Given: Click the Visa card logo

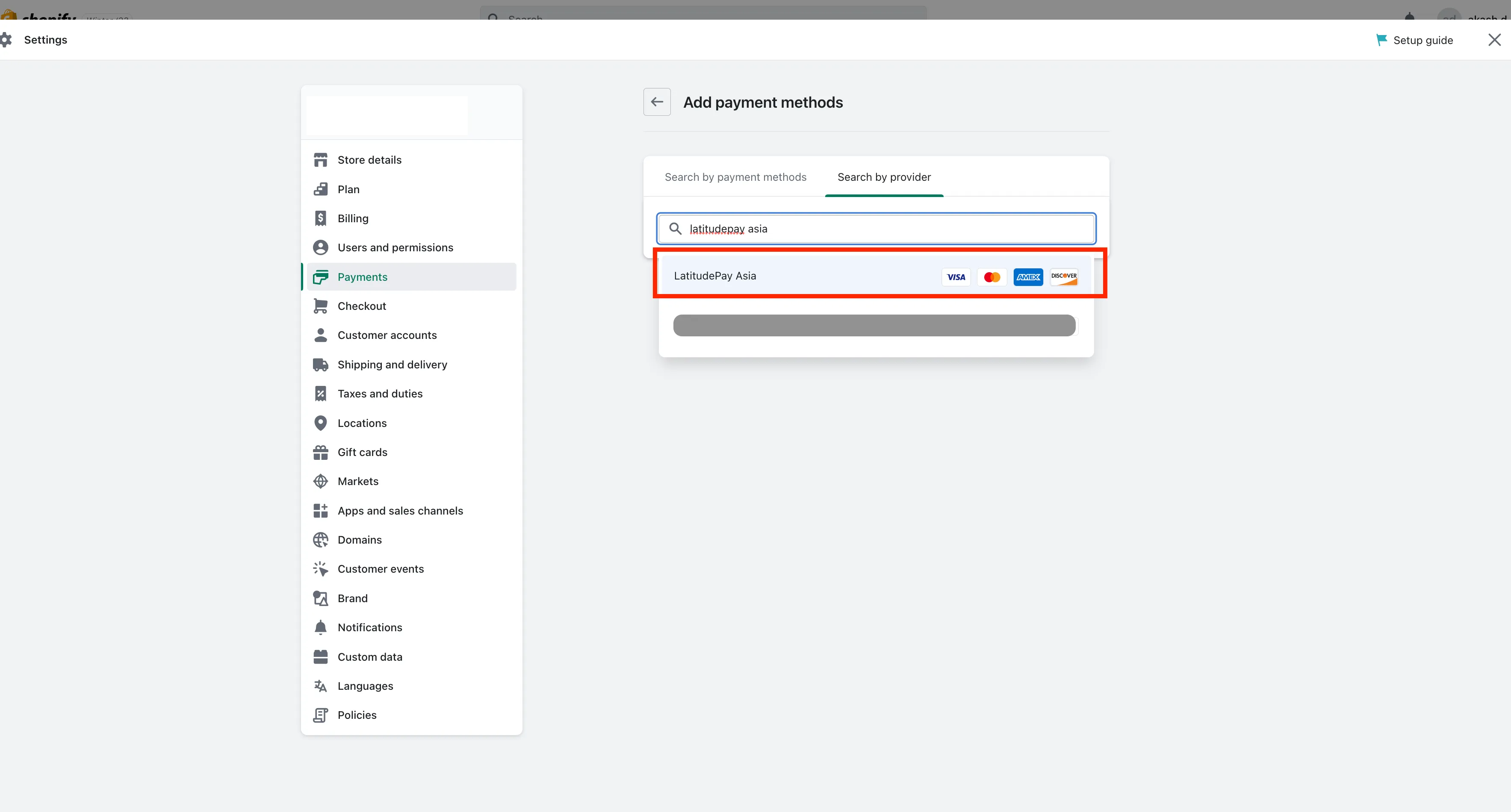Looking at the screenshot, I should 956,277.
